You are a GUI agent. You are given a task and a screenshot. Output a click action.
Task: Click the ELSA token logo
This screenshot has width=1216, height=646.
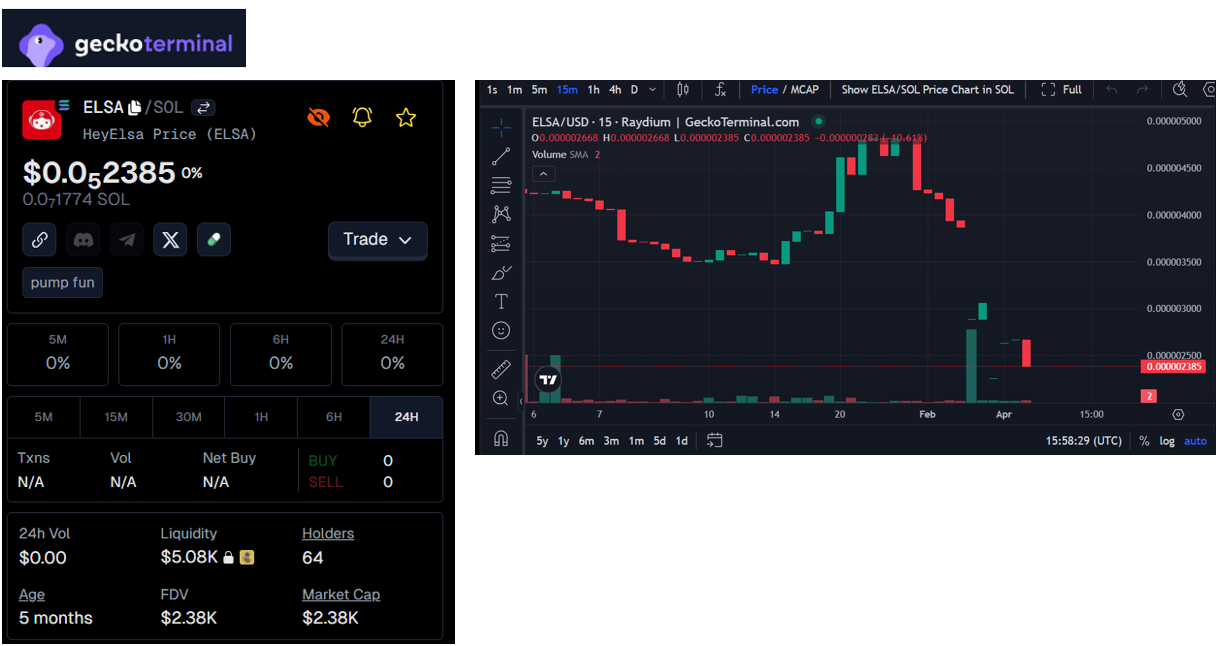click(x=42, y=119)
